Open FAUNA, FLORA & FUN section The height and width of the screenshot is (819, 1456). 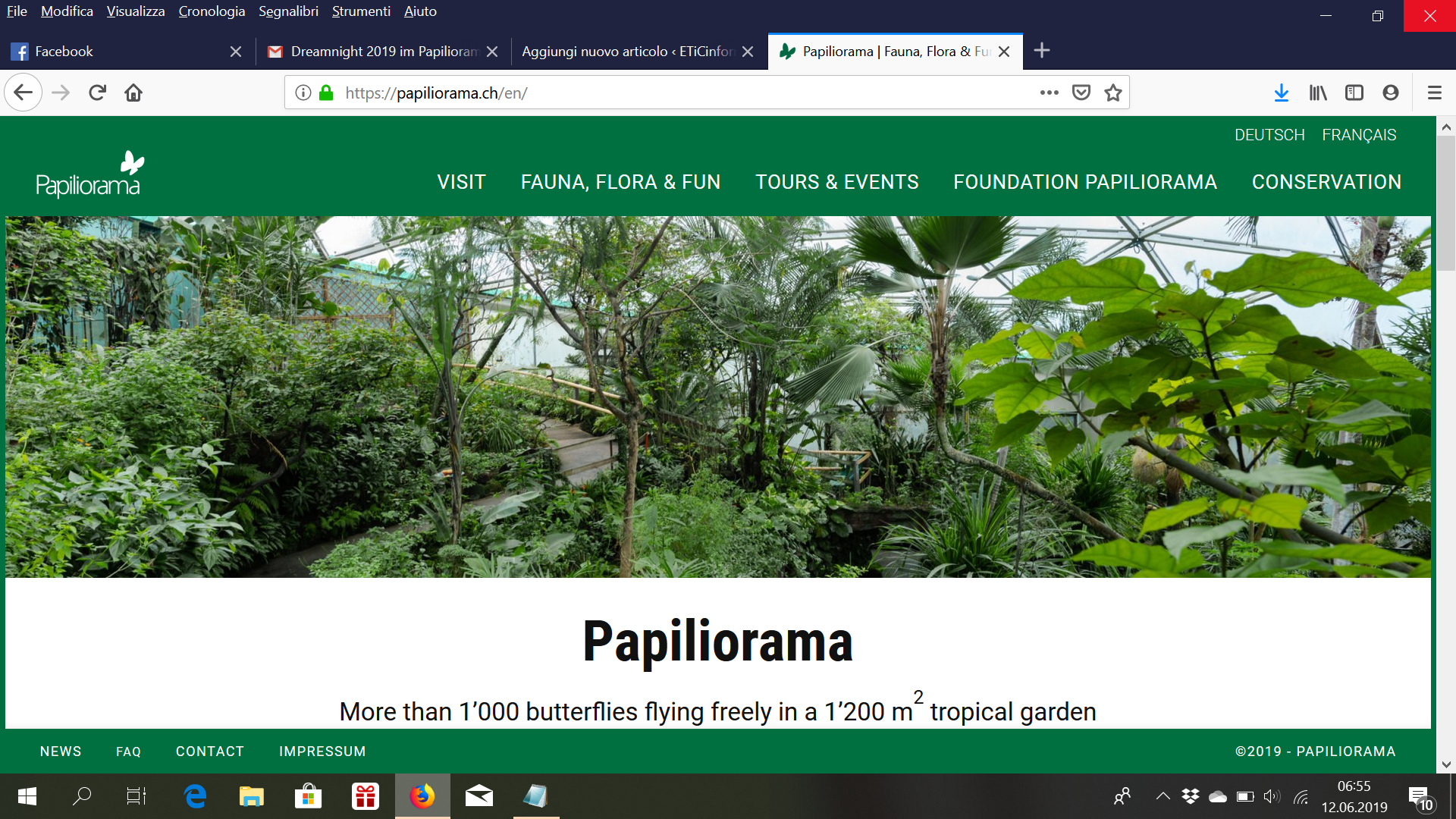(x=620, y=182)
